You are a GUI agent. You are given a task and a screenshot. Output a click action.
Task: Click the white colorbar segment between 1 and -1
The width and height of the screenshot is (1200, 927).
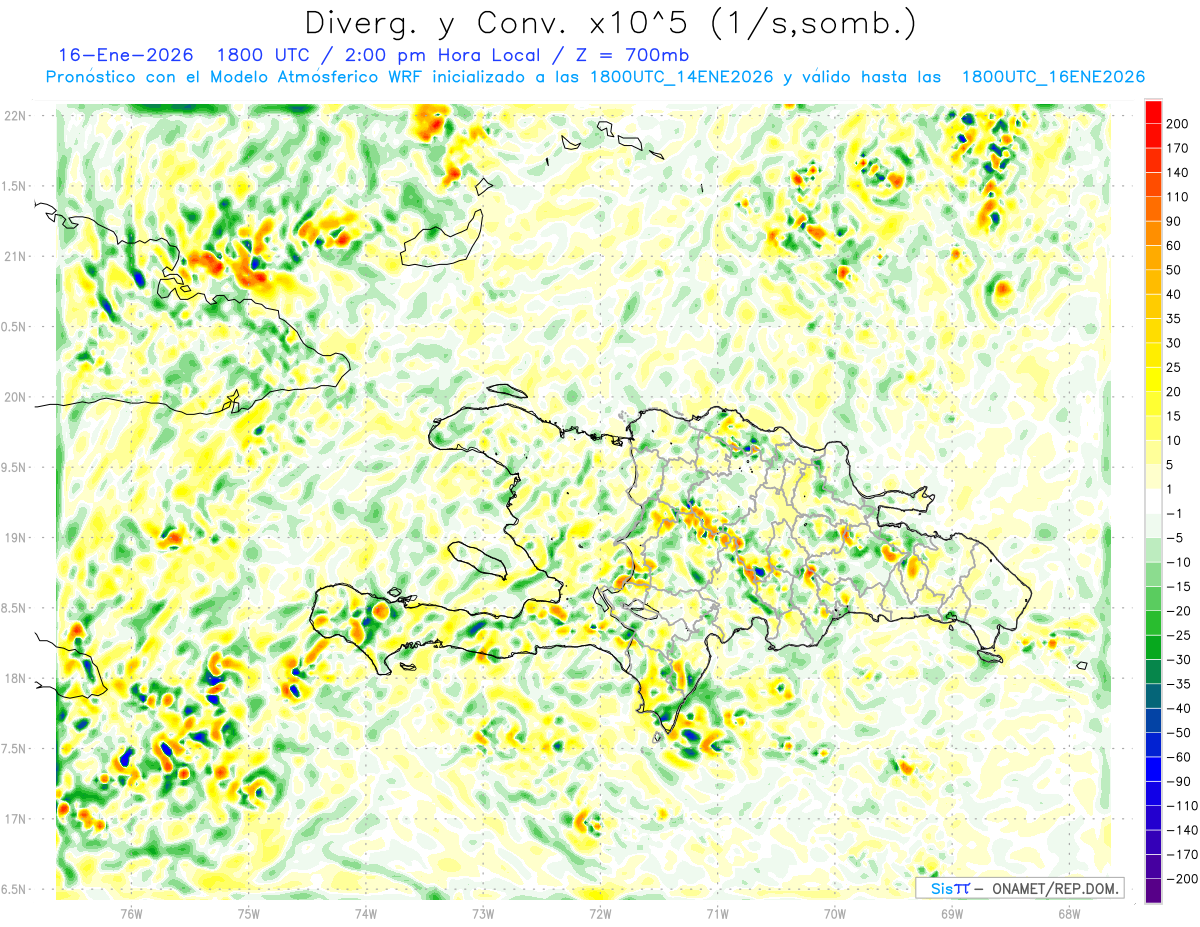pyautogui.click(x=1153, y=501)
